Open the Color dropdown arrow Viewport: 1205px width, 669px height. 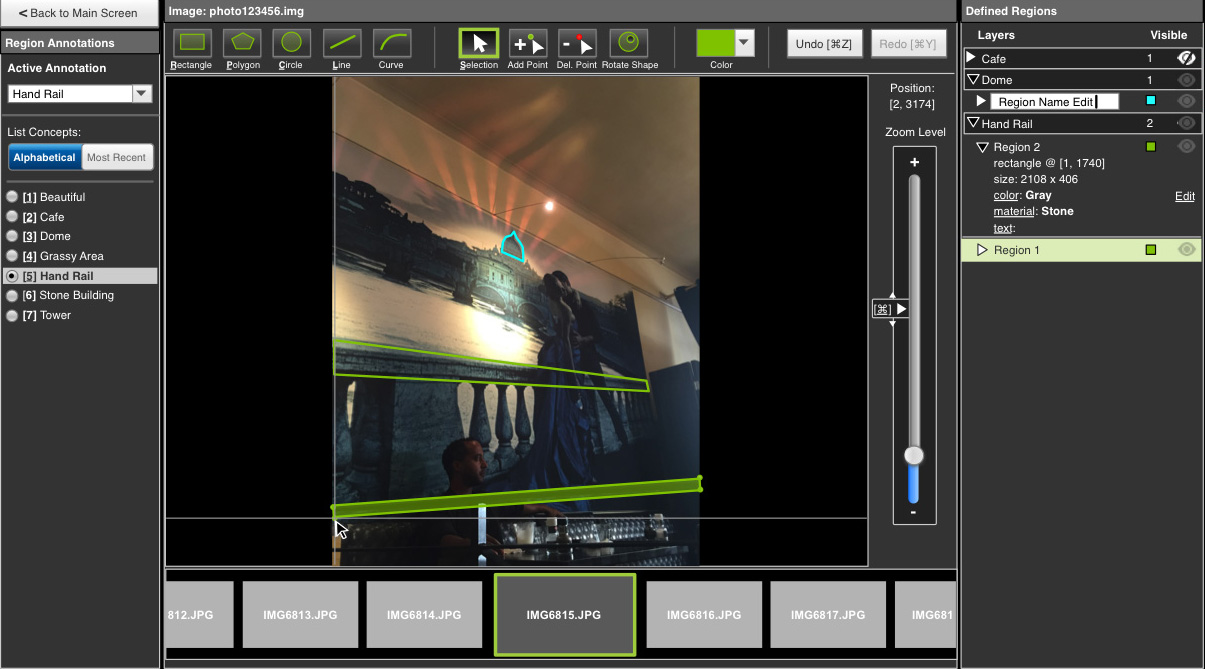(744, 43)
